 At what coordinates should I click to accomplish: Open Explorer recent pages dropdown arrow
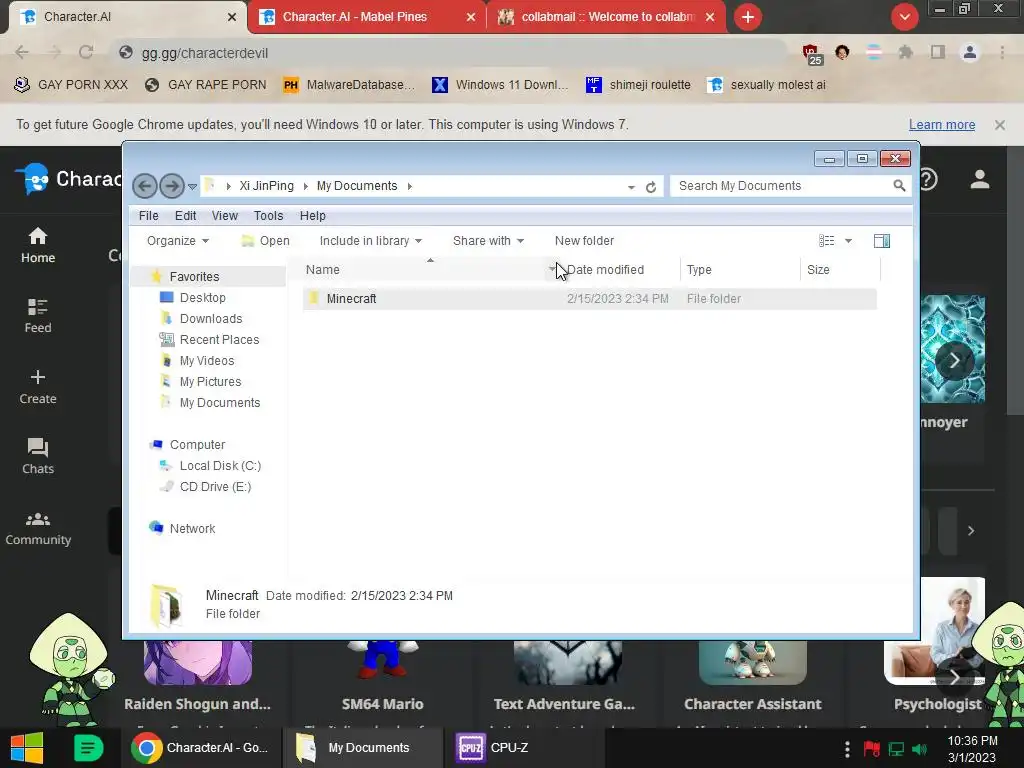(x=192, y=187)
